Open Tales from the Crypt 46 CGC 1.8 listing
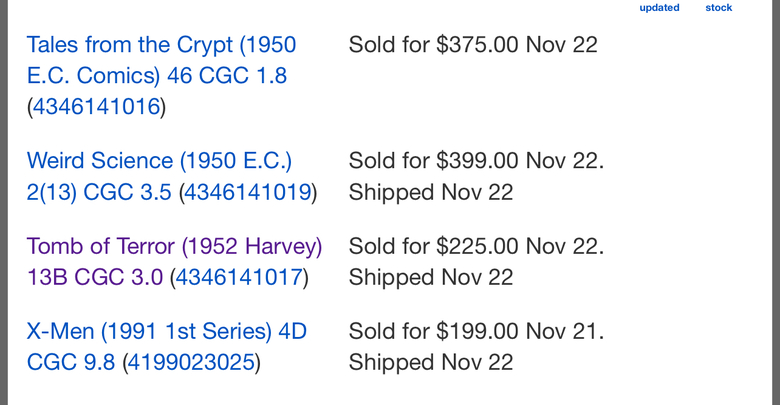Viewport: 780px width, 405px height. pyautogui.click(x=161, y=60)
